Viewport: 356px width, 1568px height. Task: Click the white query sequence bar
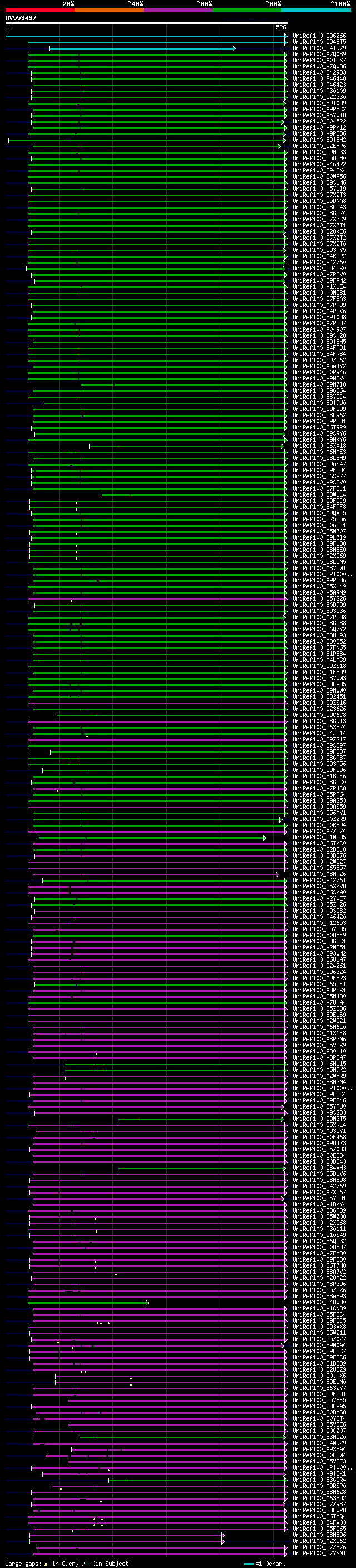point(147,23)
